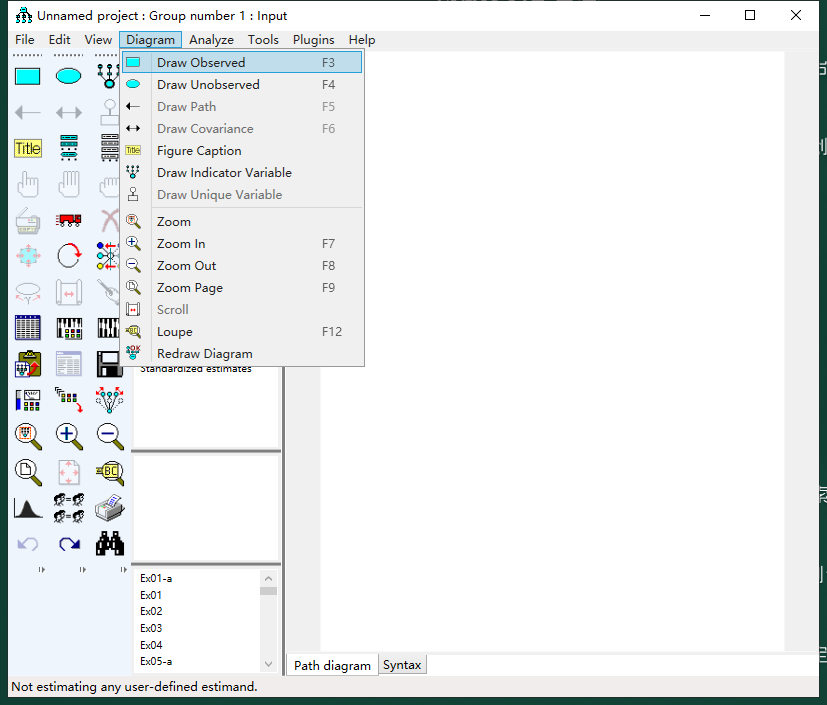
Task: Click the redo arrow toolbar icon
Action: 69,544
